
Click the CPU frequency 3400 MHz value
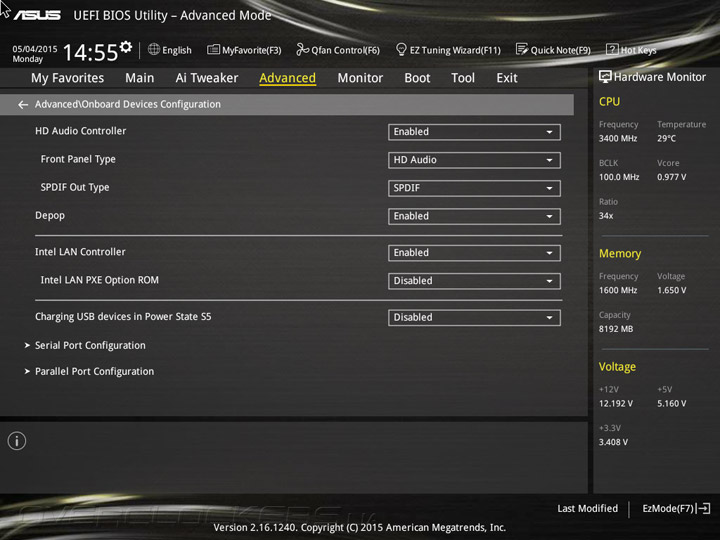pyautogui.click(x=618, y=138)
